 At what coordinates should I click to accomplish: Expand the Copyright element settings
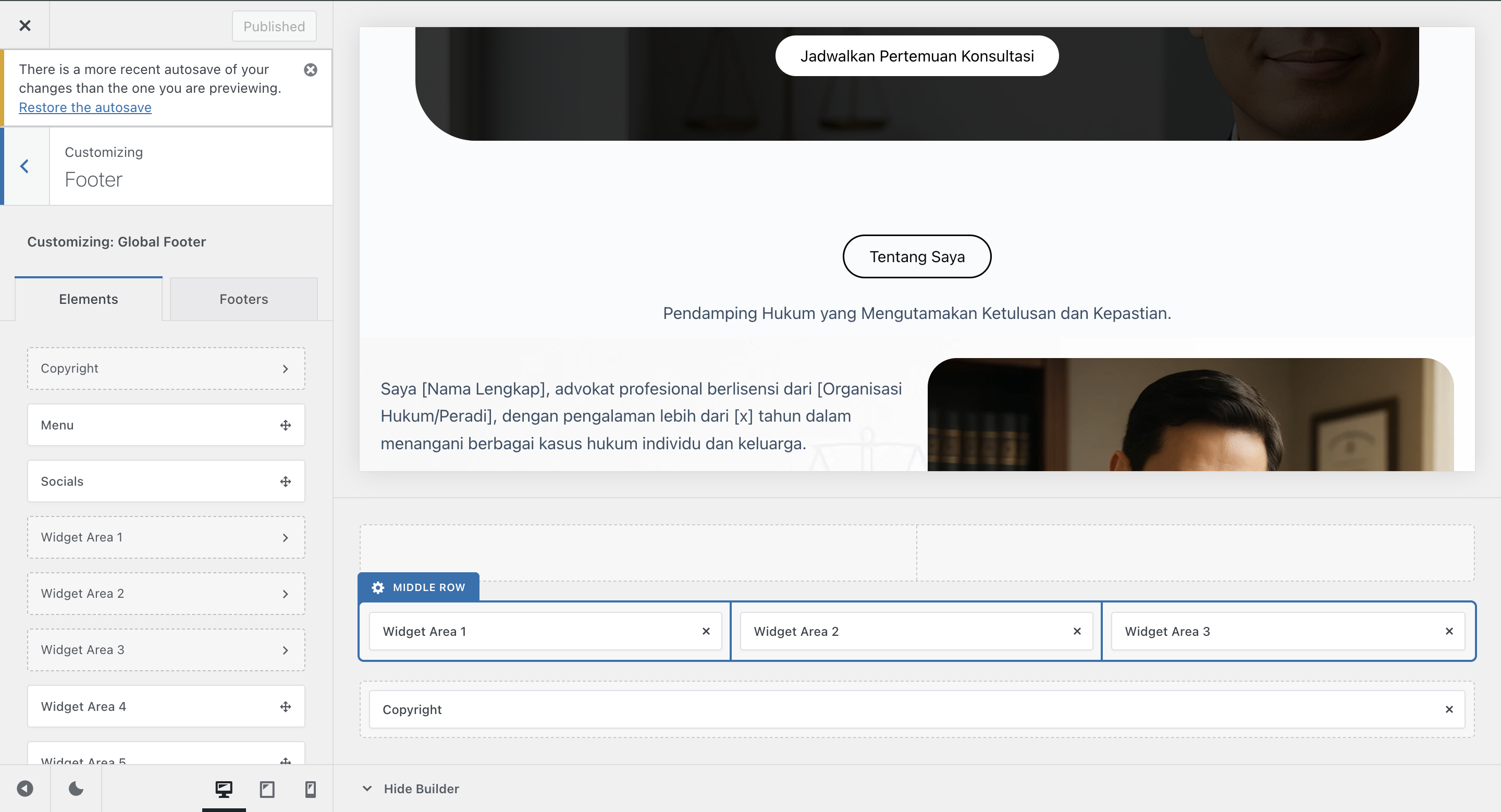[285, 368]
